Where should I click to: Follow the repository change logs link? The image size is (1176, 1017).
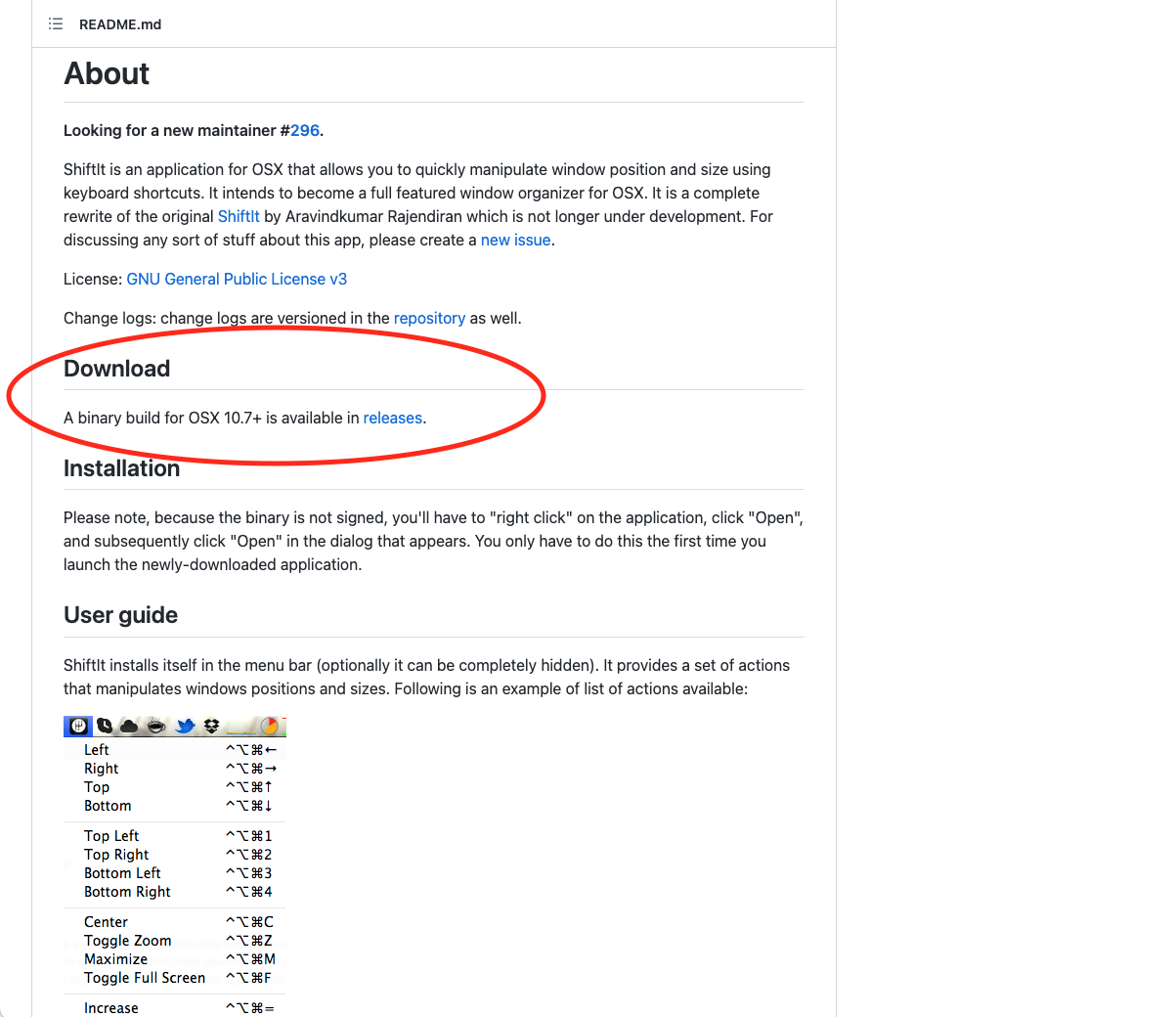coord(429,318)
